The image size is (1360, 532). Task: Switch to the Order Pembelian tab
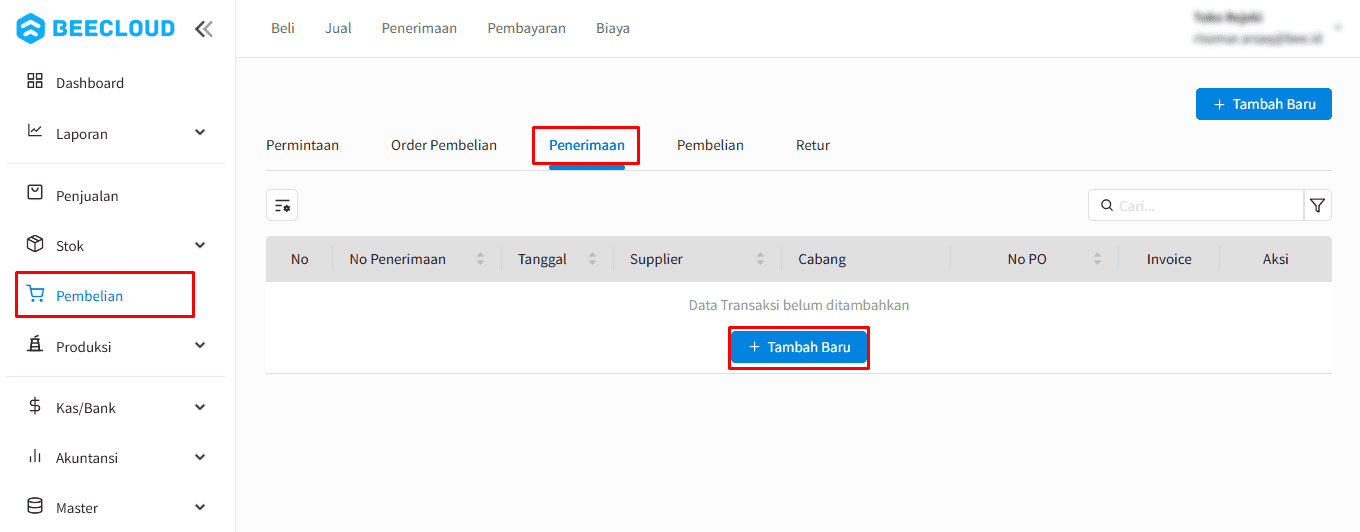tap(443, 145)
